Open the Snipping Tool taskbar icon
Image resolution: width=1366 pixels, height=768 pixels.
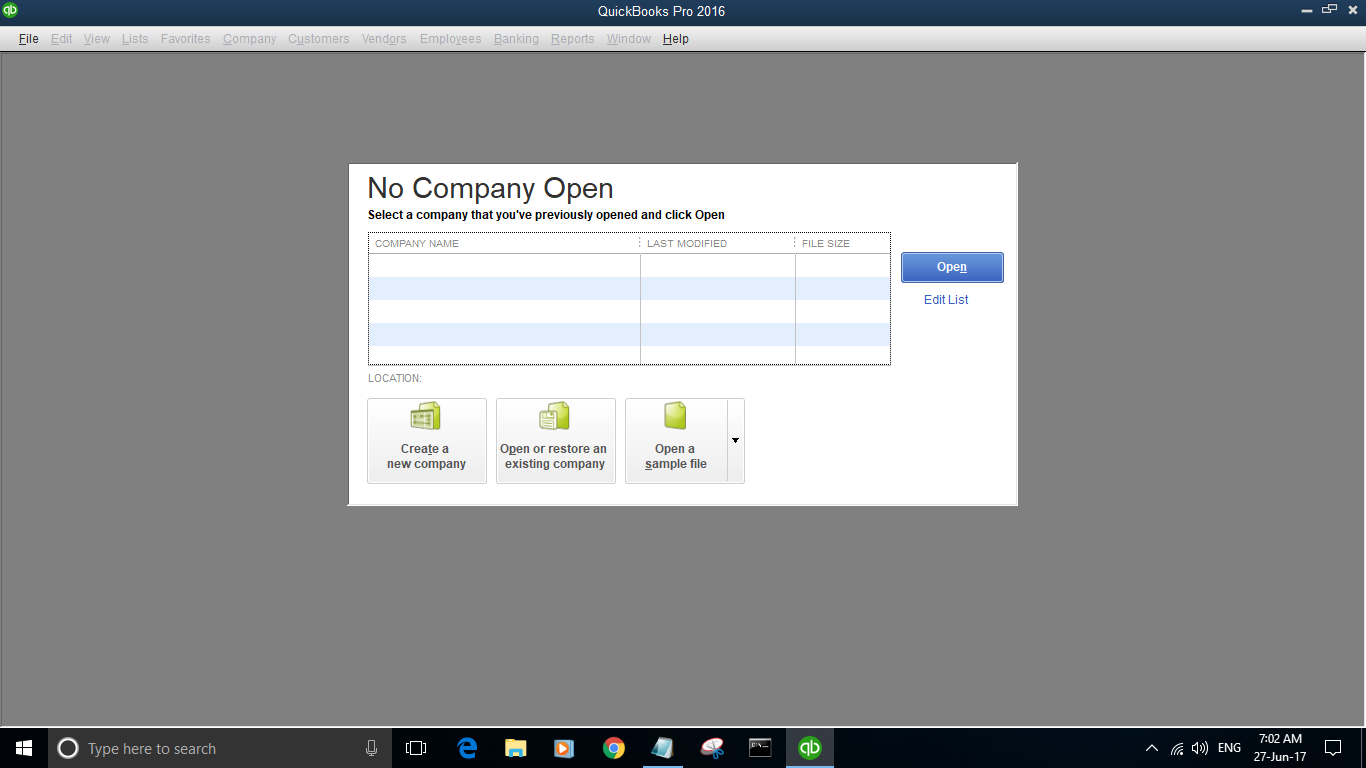[x=712, y=748]
